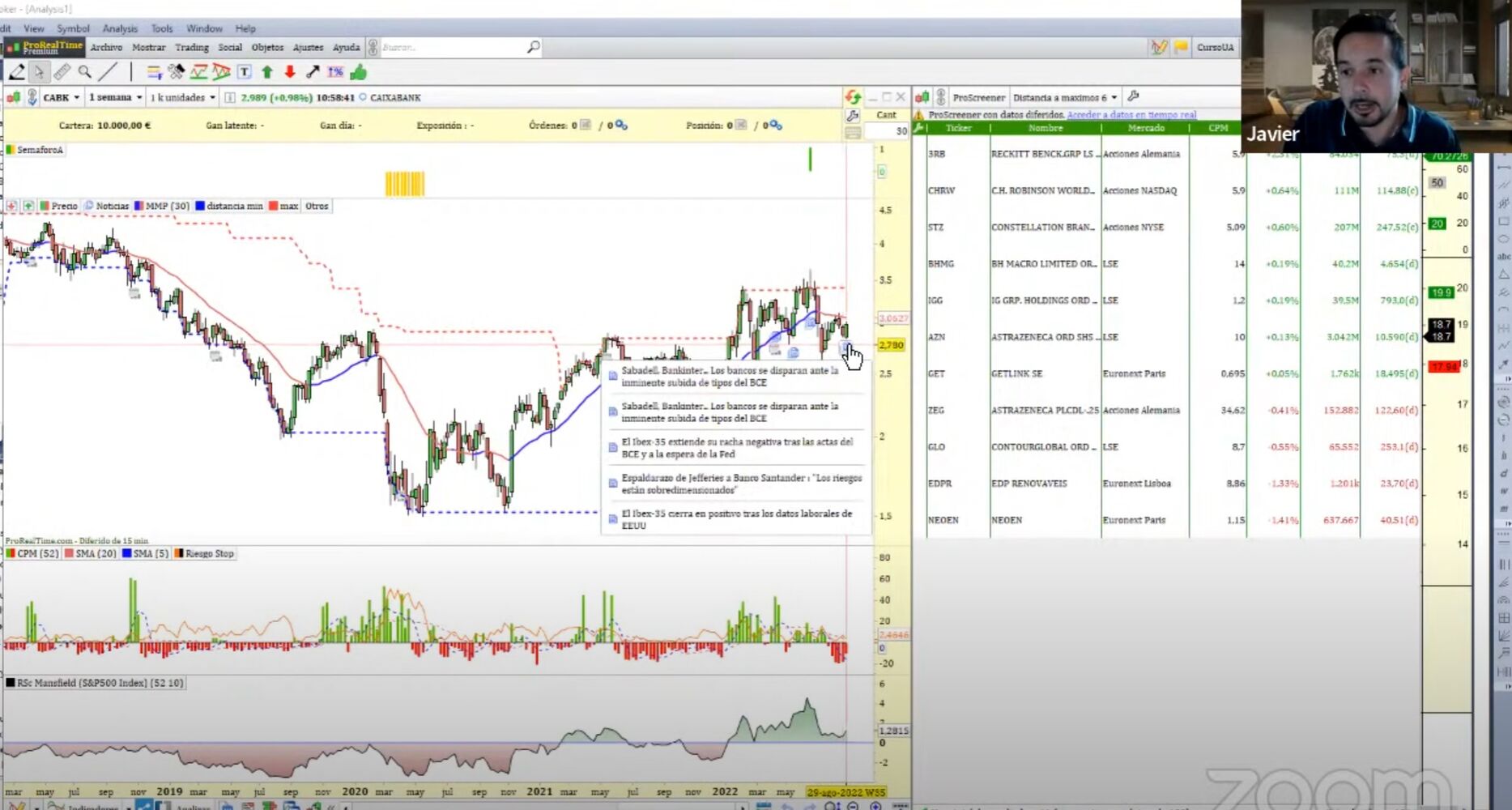Select the pencil drawing tool
Screen dimensions: 1512x810
click(x=16, y=73)
